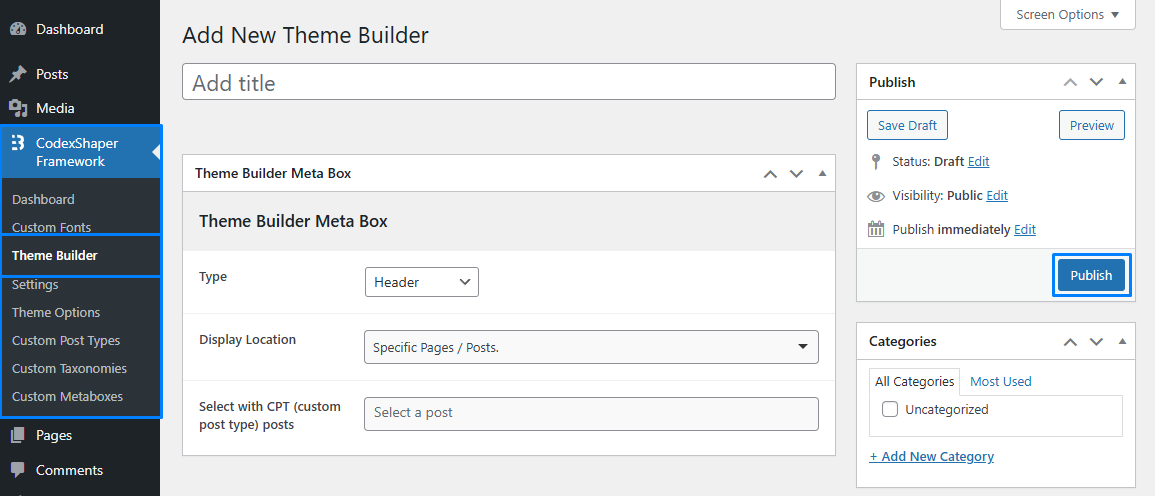This screenshot has height=496, width=1155.
Task: Move Theme Builder Meta Box up
Action: 770,174
